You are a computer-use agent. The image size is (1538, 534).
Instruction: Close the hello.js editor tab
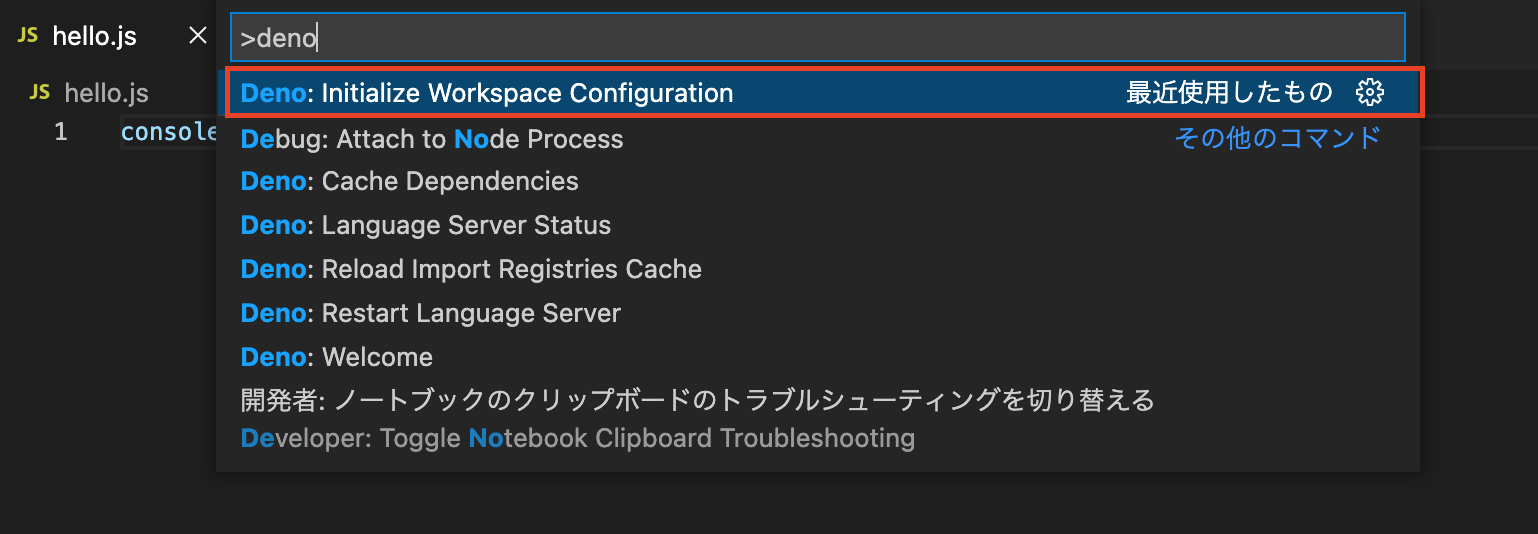(198, 36)
